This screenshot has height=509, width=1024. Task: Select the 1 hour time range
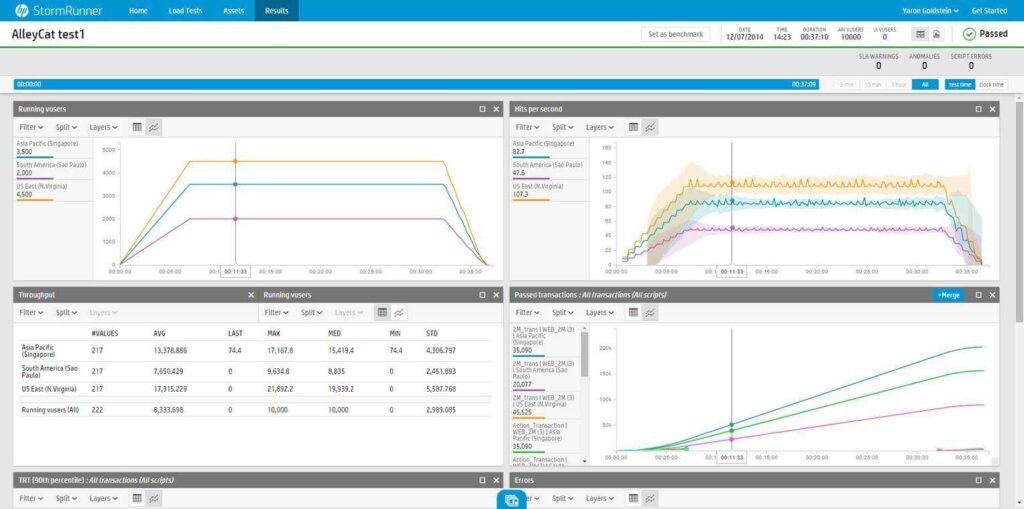[x=899, y=84]
